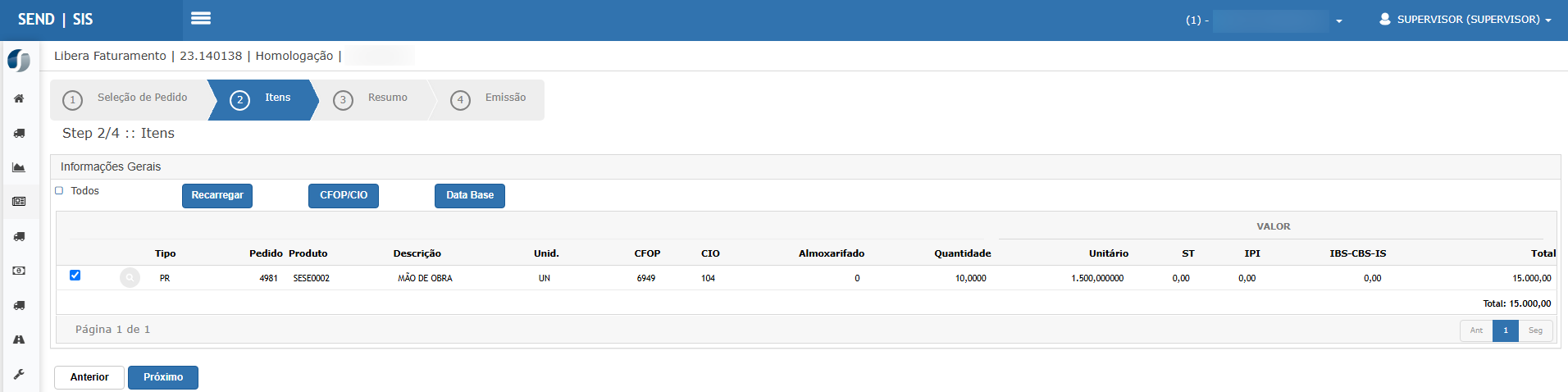
Task: Click the CIO column header
Action: coord(710,253)
